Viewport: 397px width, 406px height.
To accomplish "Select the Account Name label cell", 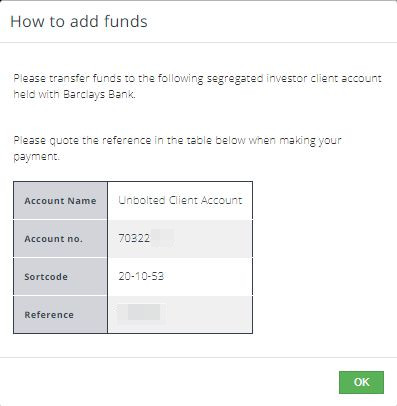I will [60, 201].
